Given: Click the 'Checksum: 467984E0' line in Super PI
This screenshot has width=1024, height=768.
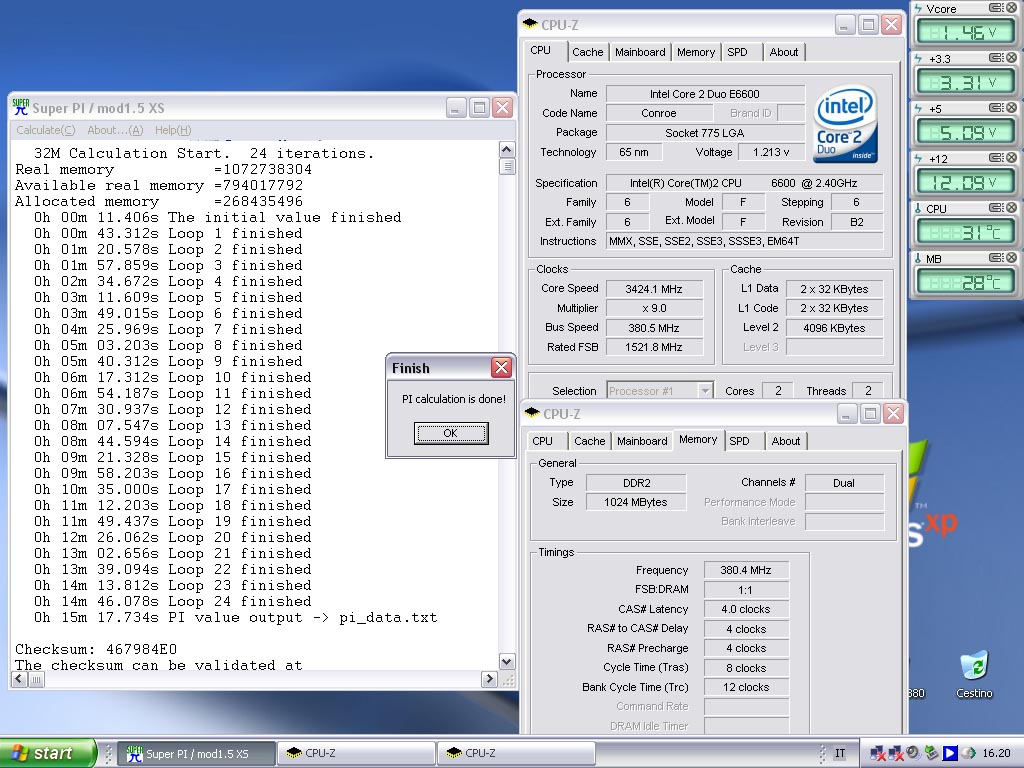Looking at the screenshot, I should [x=96, y=649].
